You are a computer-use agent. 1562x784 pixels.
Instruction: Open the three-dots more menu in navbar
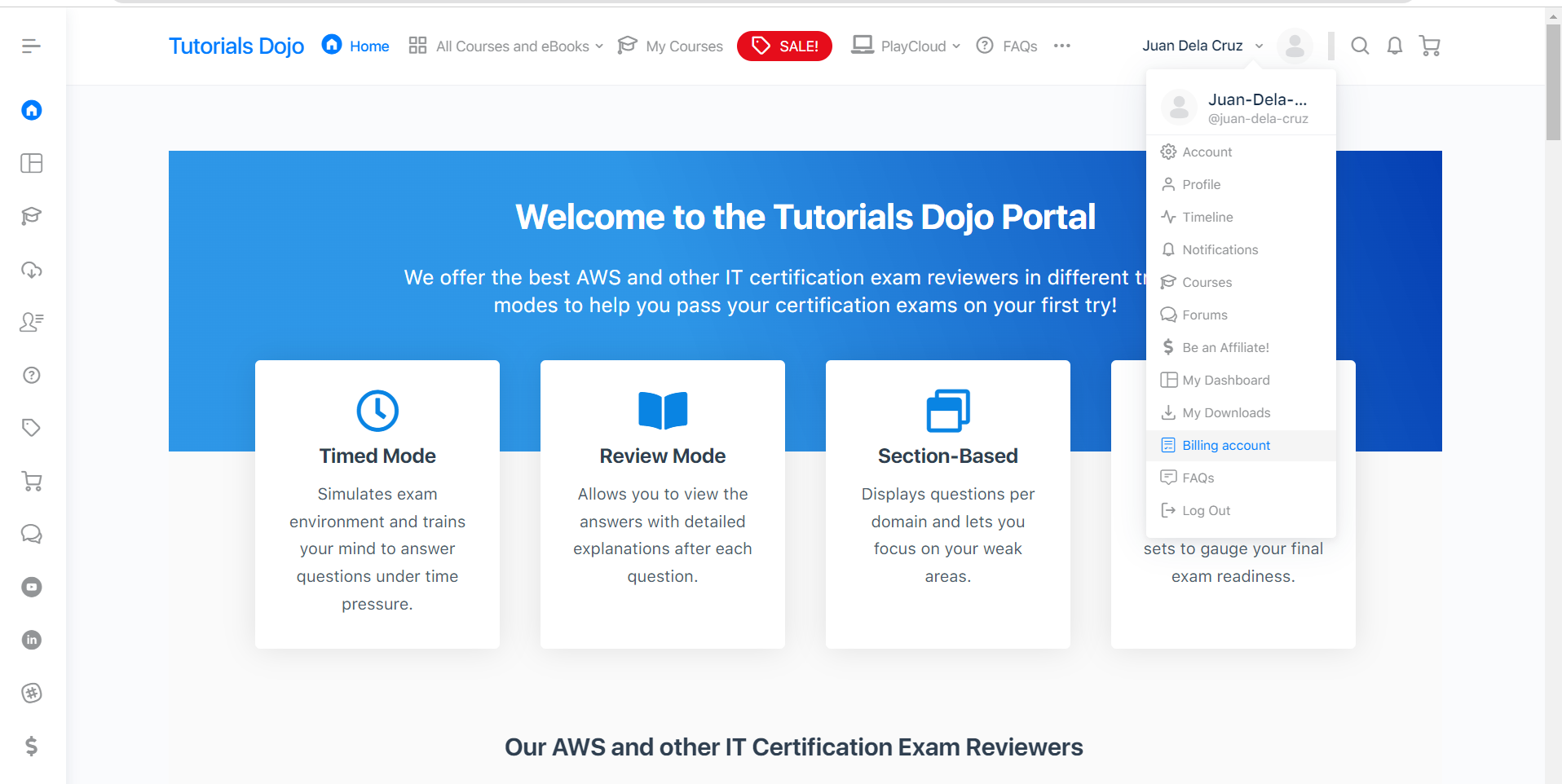pyautogui.click(x=1061, y=46)
